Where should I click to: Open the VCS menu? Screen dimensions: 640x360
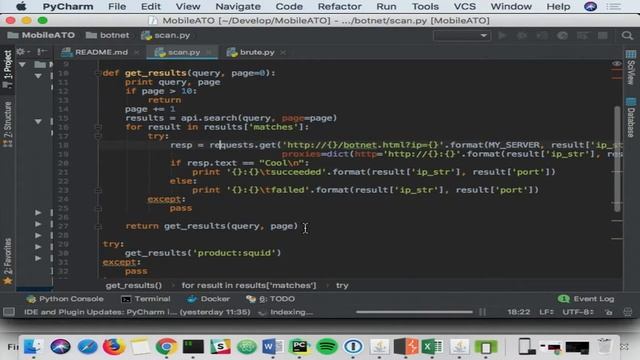coord(464,7)
